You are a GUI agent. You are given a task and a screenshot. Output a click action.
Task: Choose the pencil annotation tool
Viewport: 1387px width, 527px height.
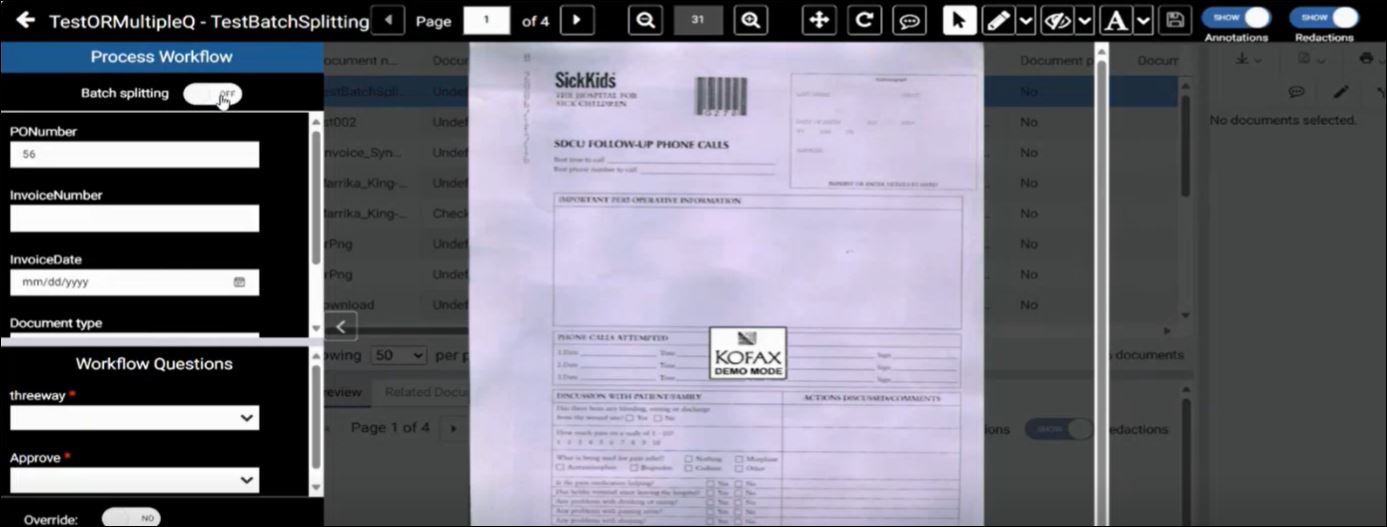tap(997, 20)
